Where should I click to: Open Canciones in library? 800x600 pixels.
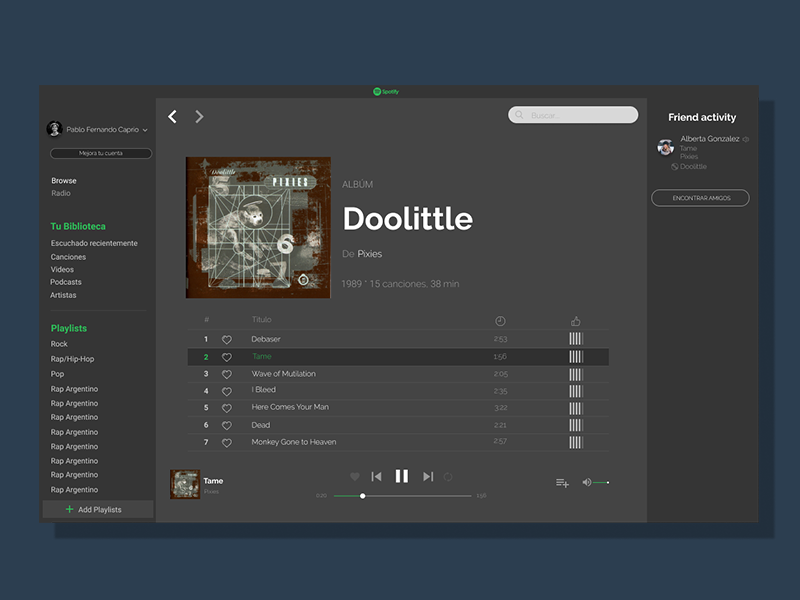(x=68, y=257)
